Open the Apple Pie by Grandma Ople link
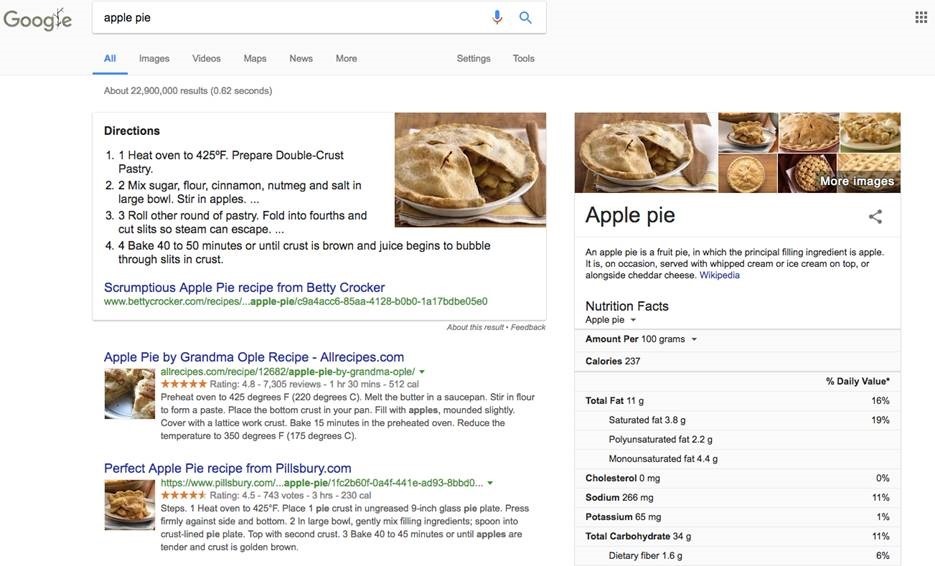The image size is (935, 566). coord(254,357)
